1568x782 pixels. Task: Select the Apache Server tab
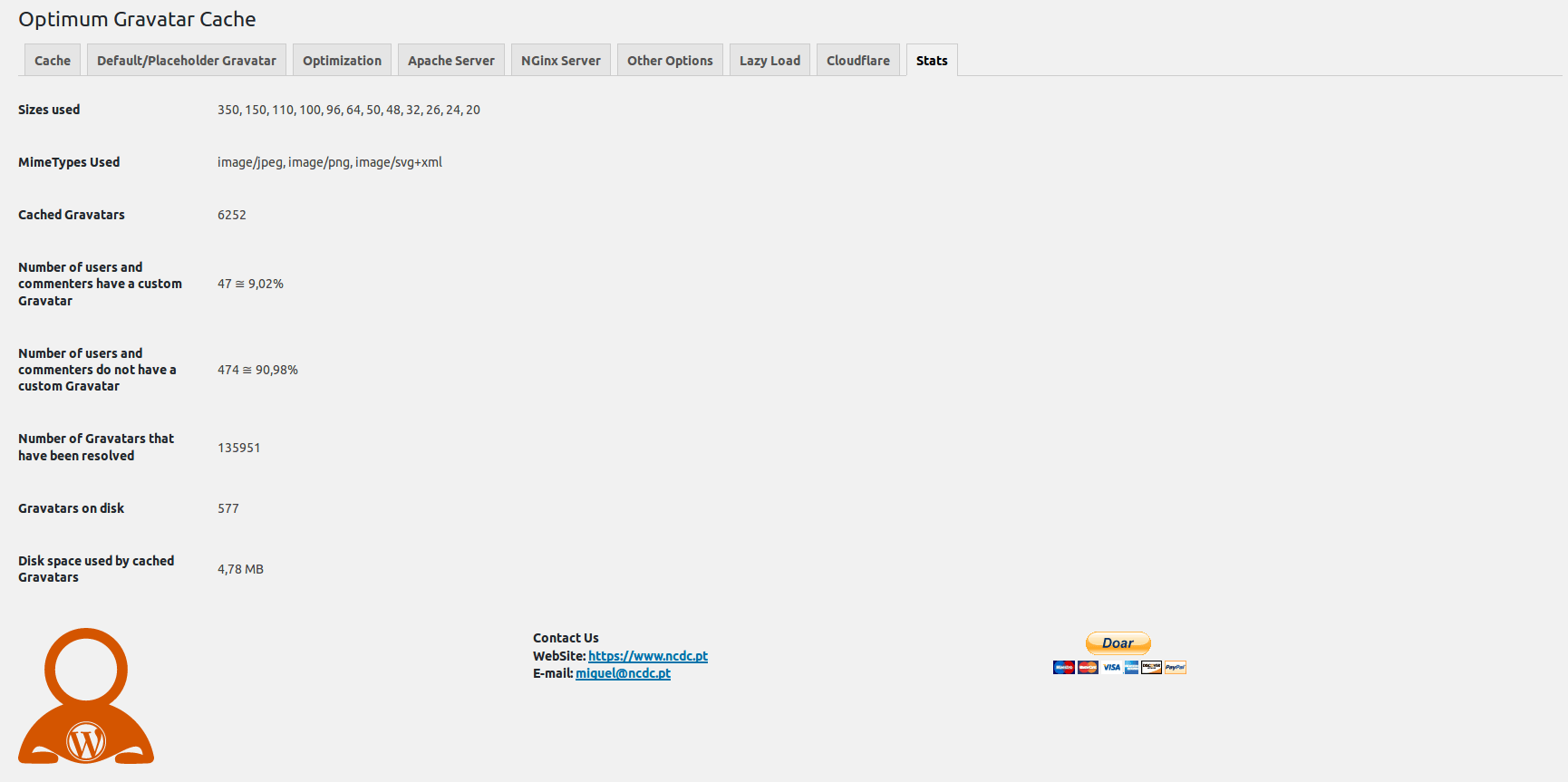451,60
